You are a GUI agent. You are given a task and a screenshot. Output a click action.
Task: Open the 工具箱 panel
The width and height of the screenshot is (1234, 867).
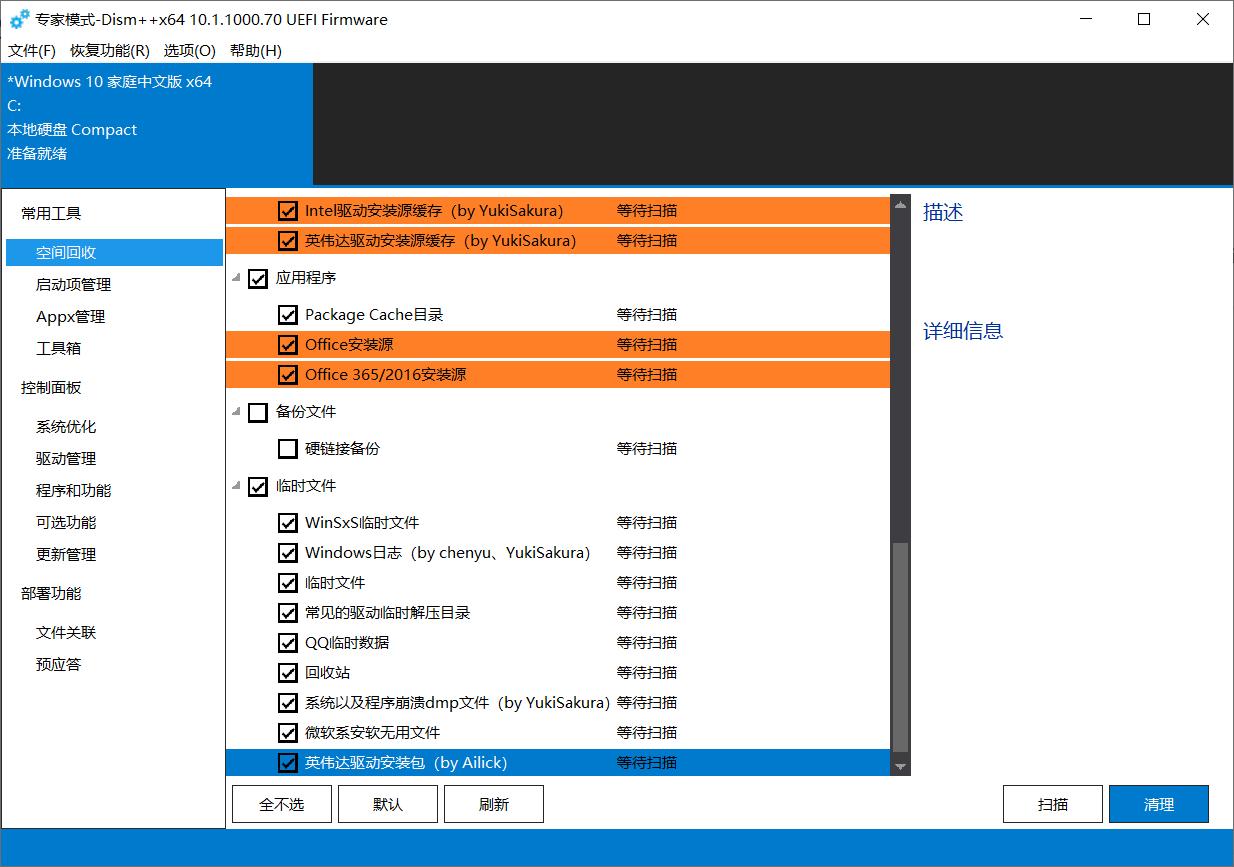click(58, 348)
